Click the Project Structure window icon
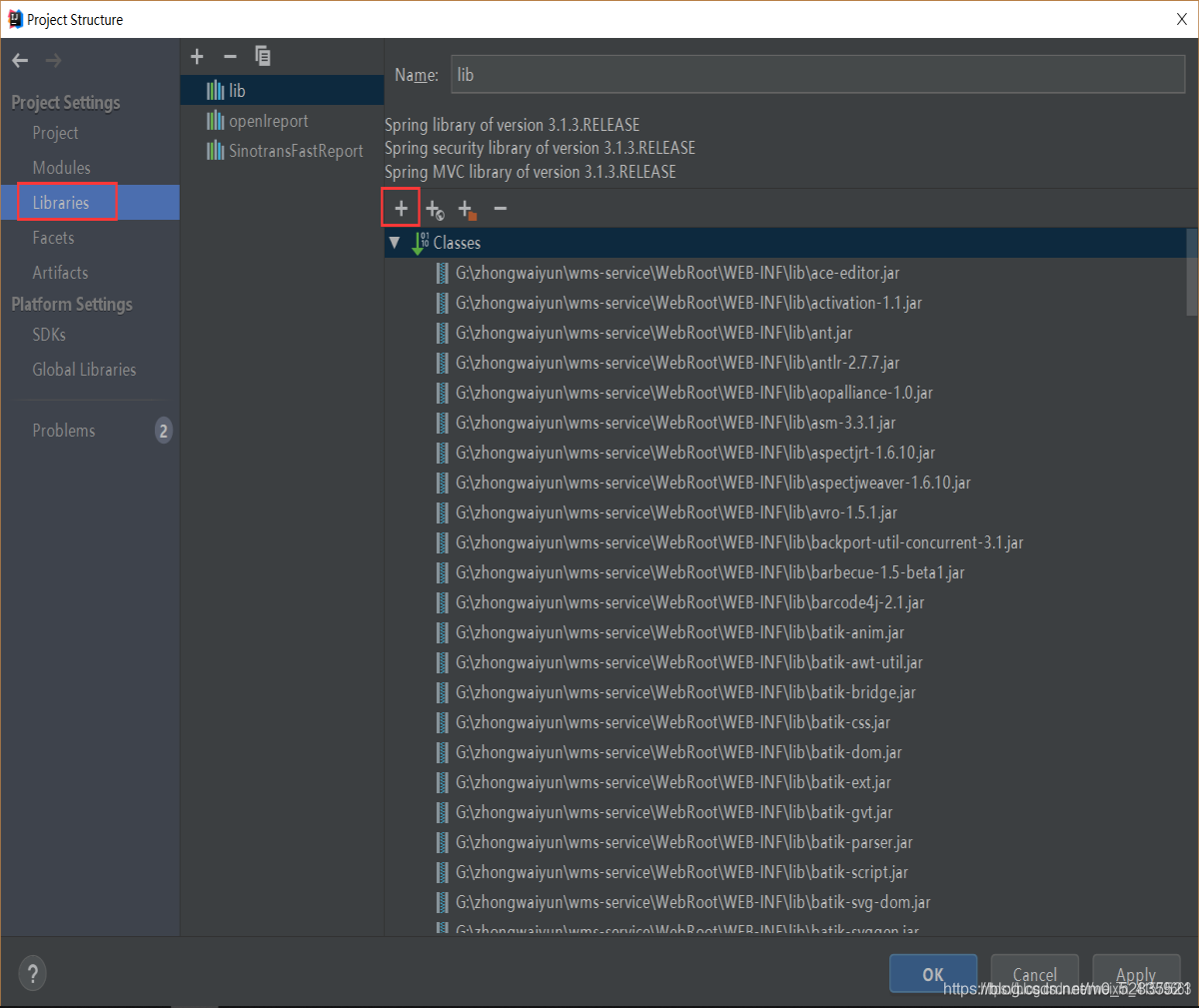The height and width of the screenshot is (1008, 1199). click(15, 19)
